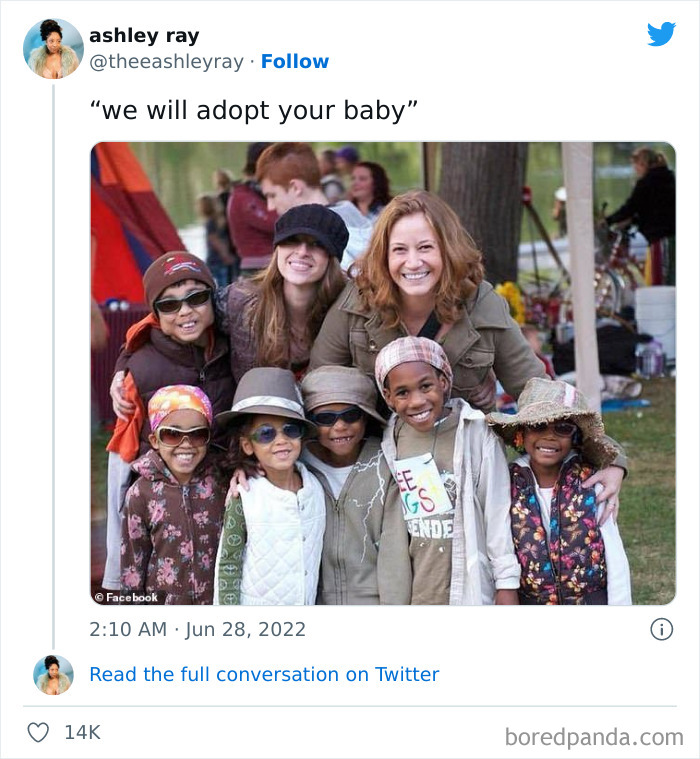Follow @theeashleyray
The width and height of the screenshot is (700, 759).
click(295, 62)
